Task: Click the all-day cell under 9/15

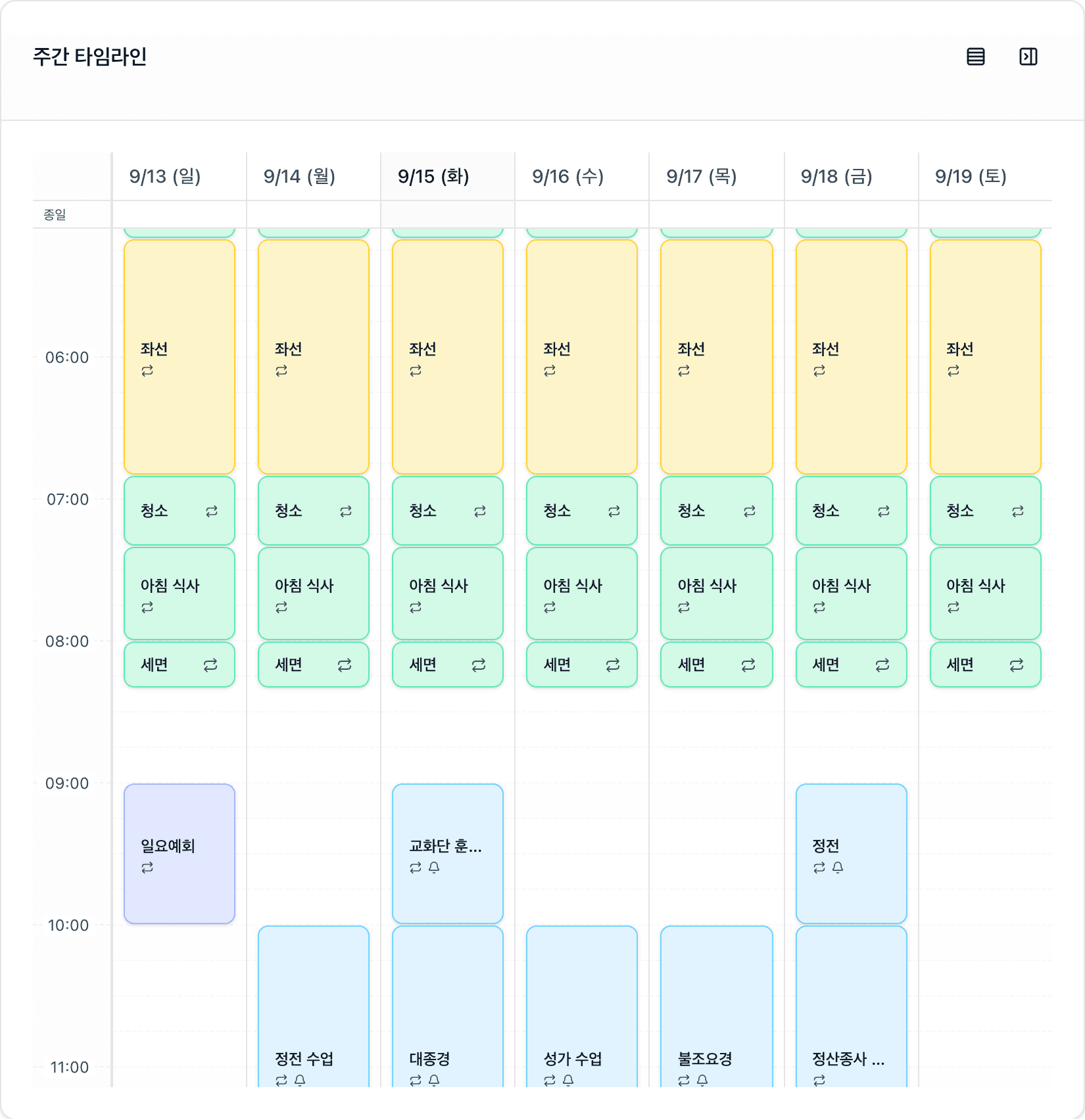Action: click(x=448, y=214)
